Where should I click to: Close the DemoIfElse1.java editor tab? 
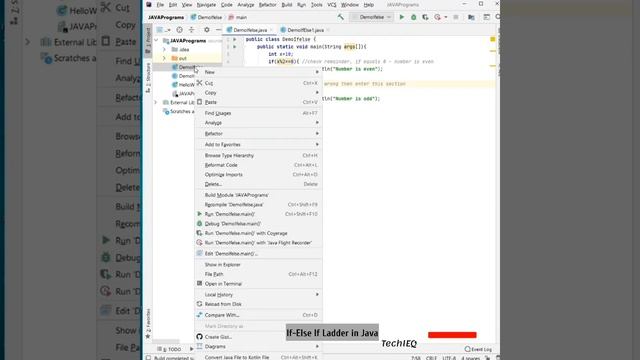coord(328,30)
